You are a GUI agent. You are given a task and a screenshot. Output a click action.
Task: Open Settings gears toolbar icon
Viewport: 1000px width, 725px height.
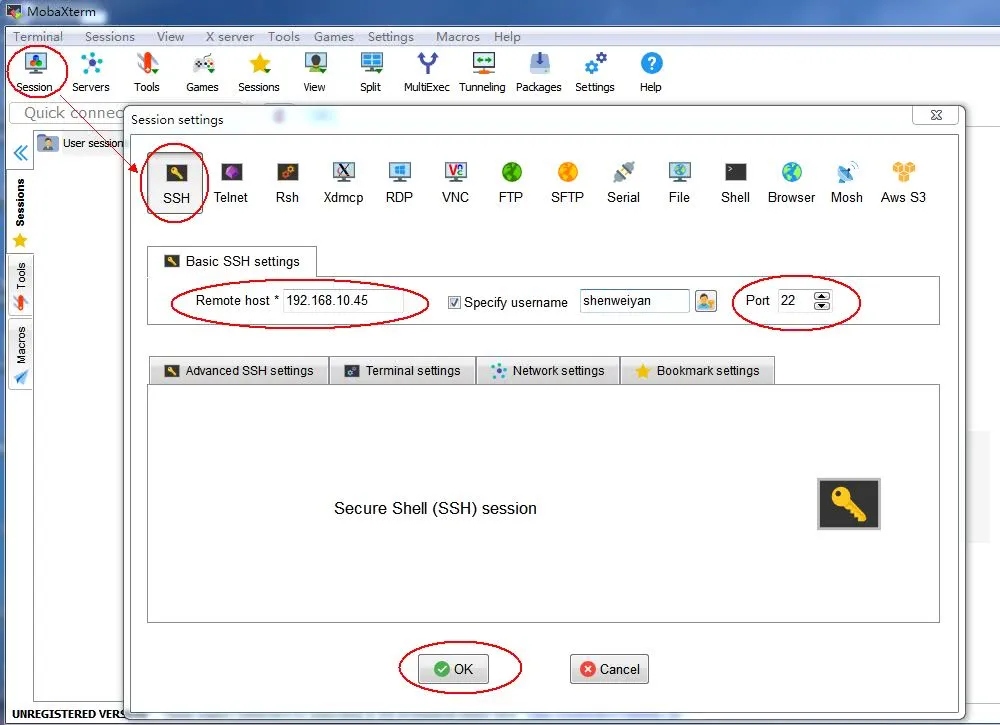click(595, 73)
